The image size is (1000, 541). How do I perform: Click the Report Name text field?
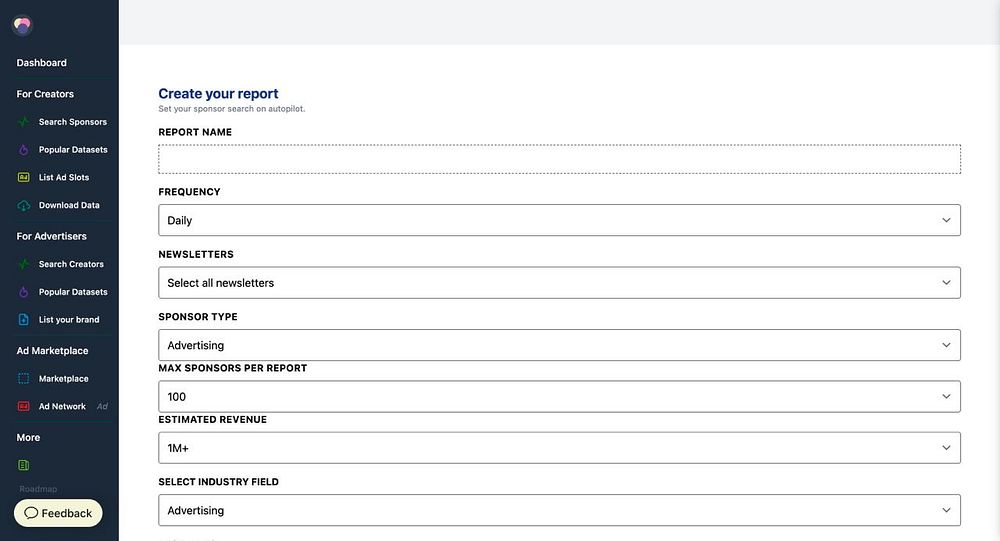pyautogui.click(x=559, y=160)
